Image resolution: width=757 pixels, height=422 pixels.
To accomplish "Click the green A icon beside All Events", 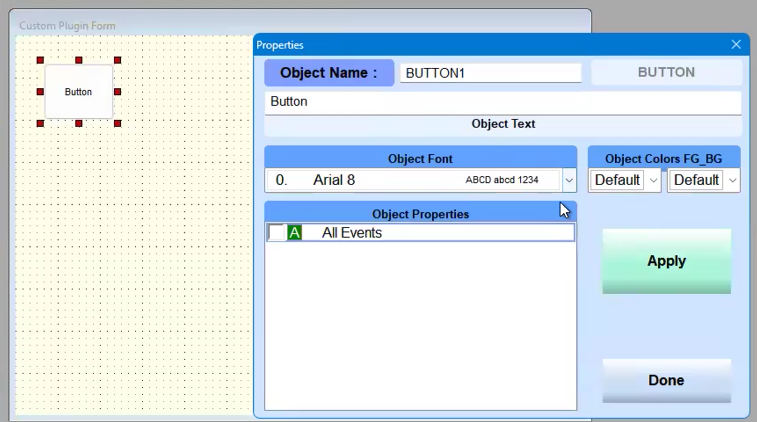I will 294,233.
